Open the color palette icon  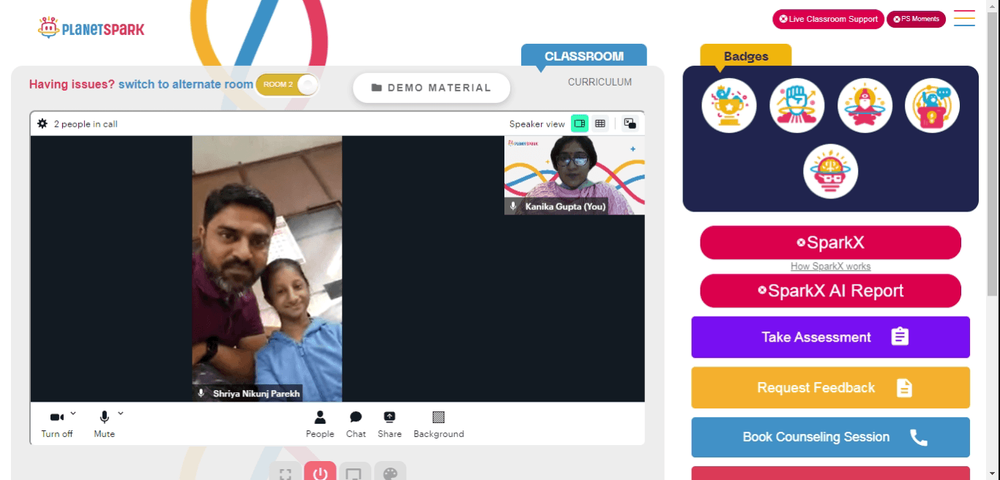pyautogui.click(x=390, y=472)
